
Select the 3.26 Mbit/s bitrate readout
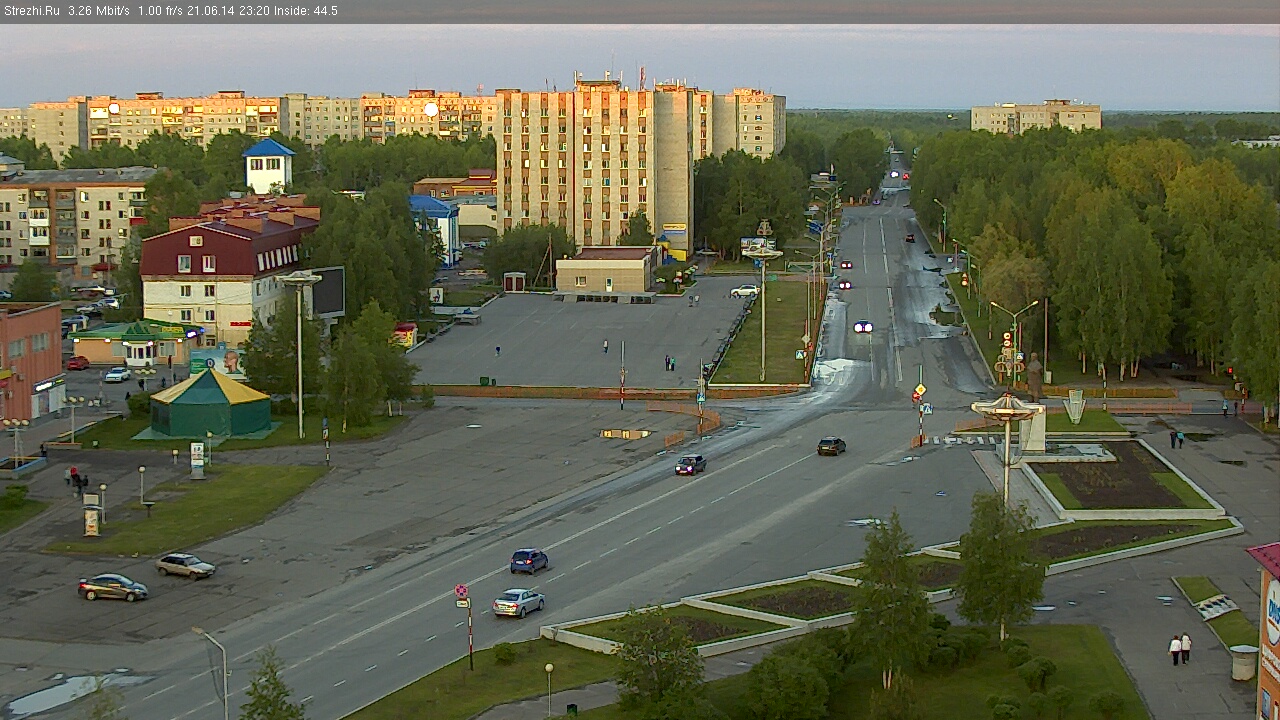point(98,11)
